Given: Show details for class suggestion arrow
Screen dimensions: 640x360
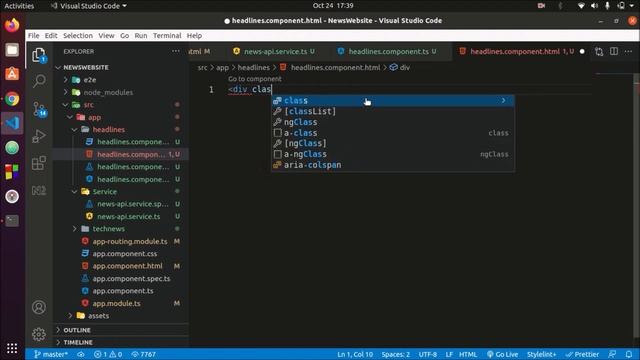Looking at the screenshot, I should click(x=503, y=100).
